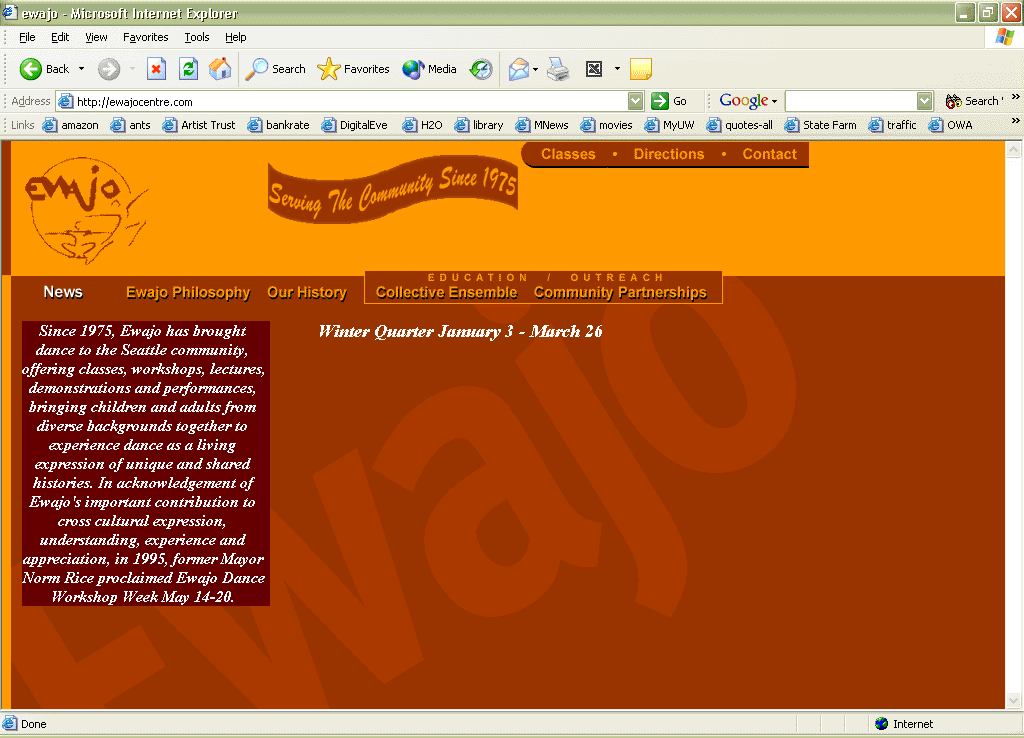Image resolution: width=1024 pixels, height=738 pixels.
Task: Open the Edit menu
Action: pyautogui.click(x=60, y=37)
